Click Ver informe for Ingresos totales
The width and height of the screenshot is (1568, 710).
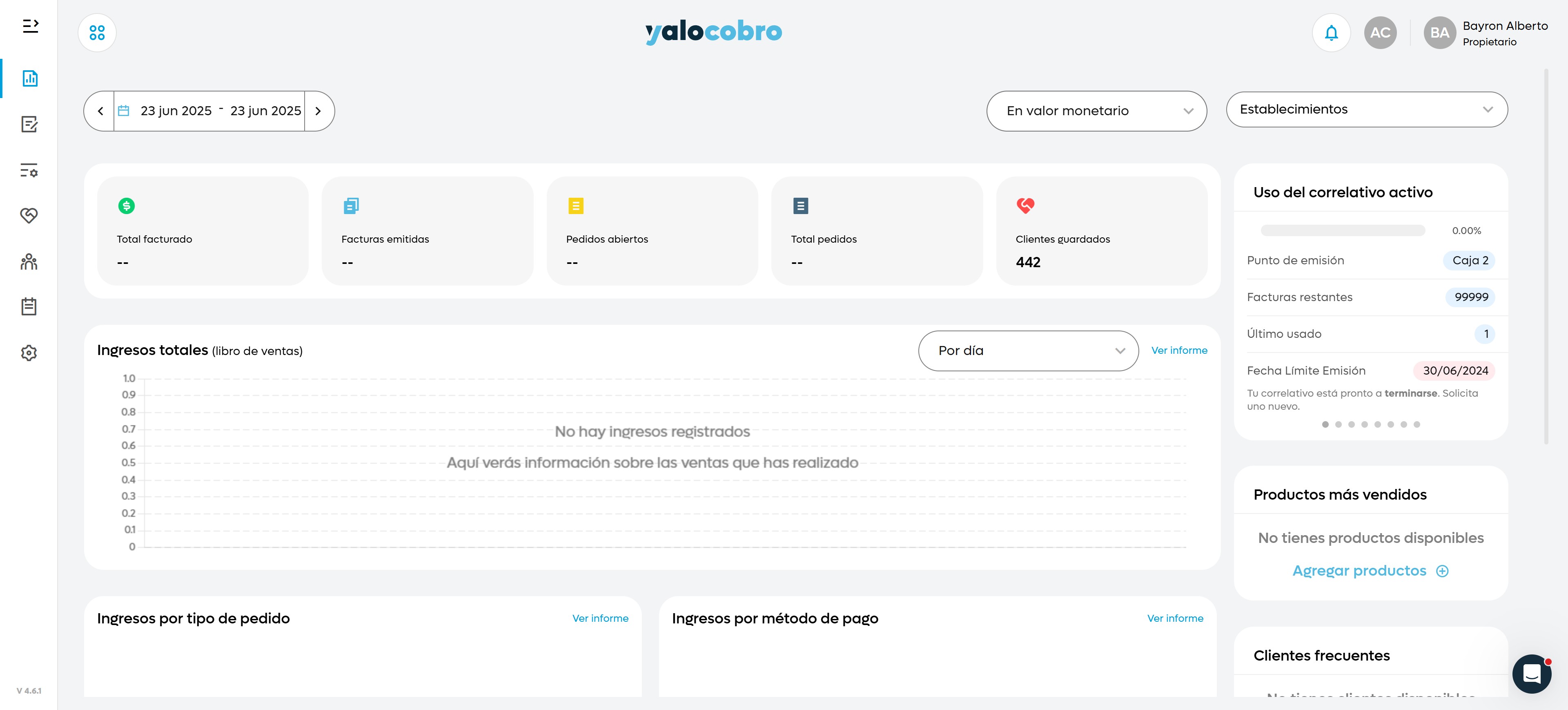(x=1179, y=351)
